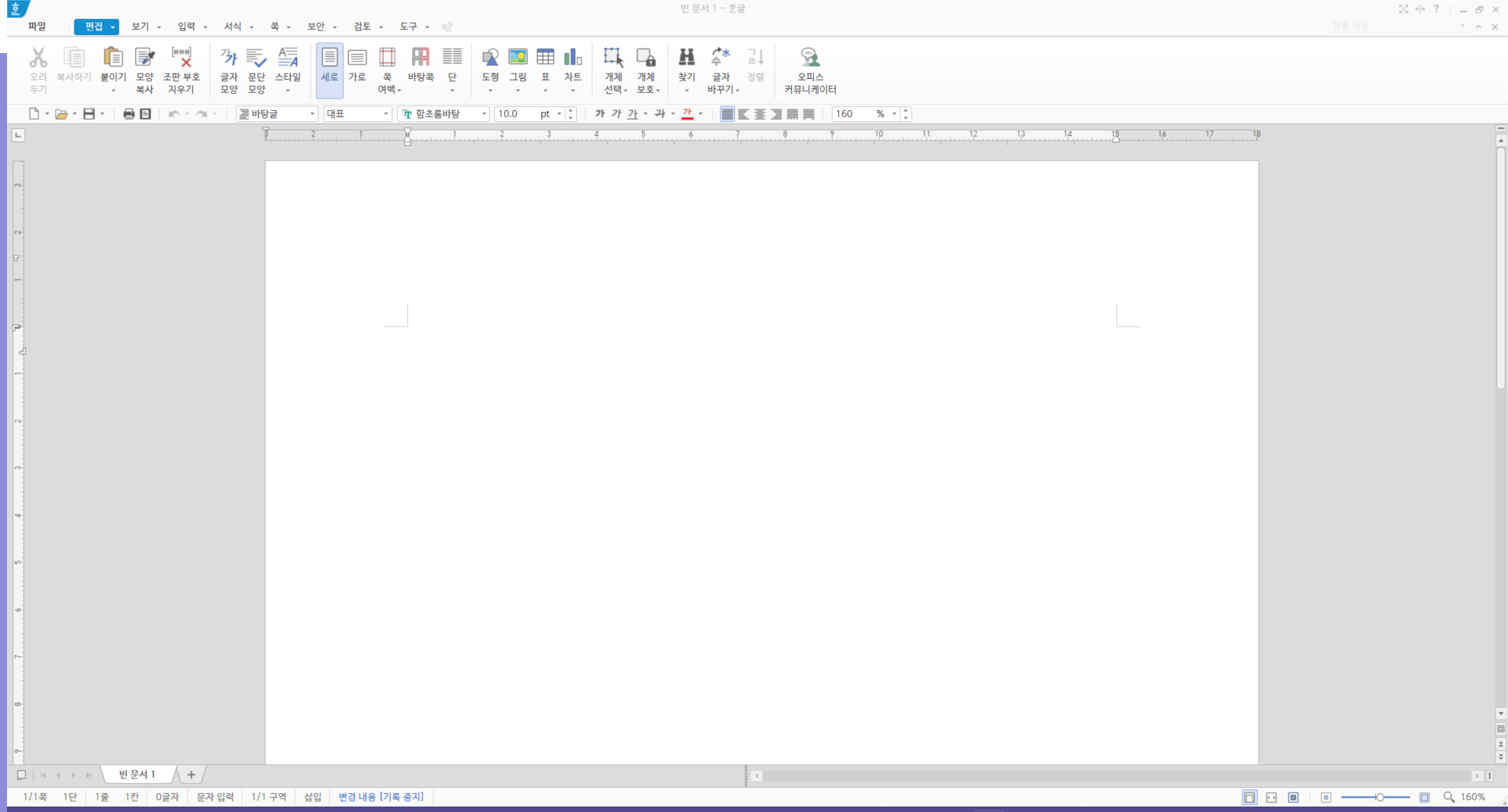This screenshot has height=812, width=1508.
Task: Open the 입력 menu
Action: (x=187, y=27)
